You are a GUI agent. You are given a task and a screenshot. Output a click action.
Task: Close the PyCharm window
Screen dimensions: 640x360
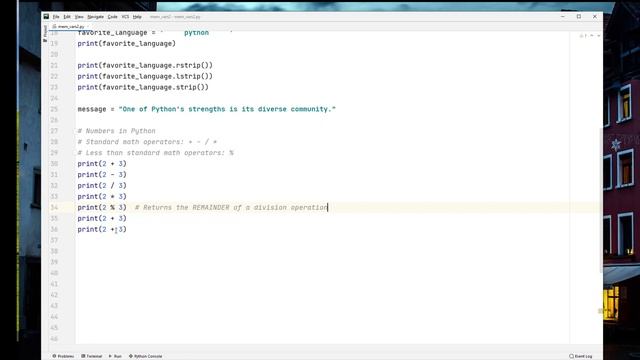(x=595, y=17)
